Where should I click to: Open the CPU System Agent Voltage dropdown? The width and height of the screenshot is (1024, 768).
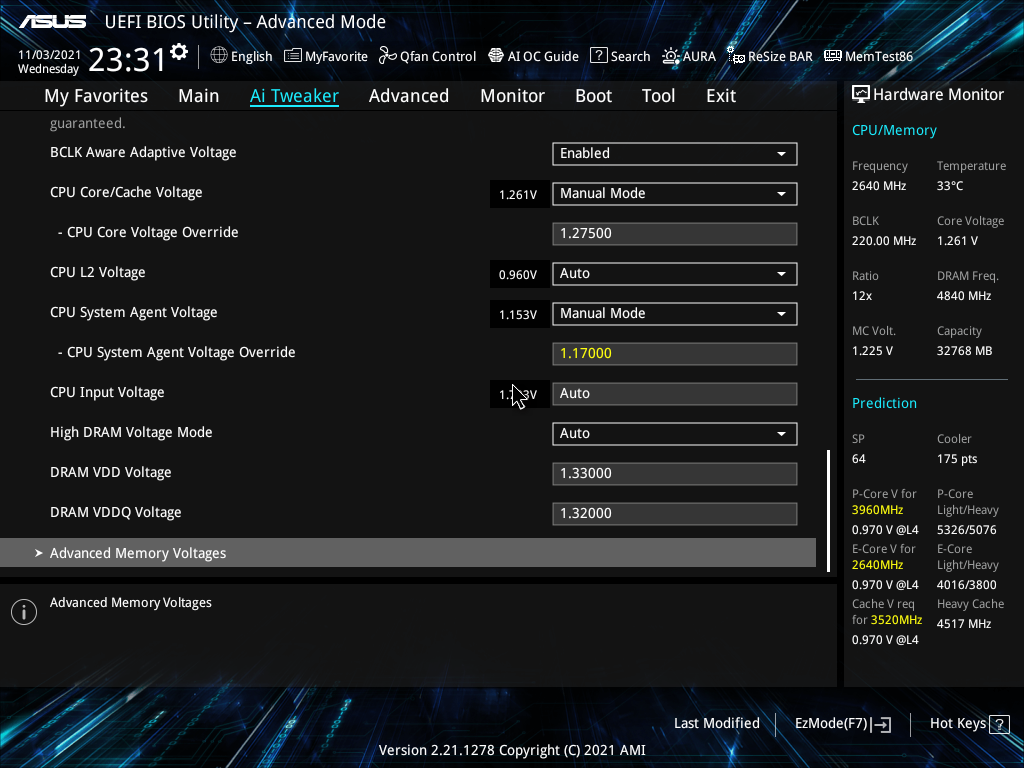click(x=675, y=313)
